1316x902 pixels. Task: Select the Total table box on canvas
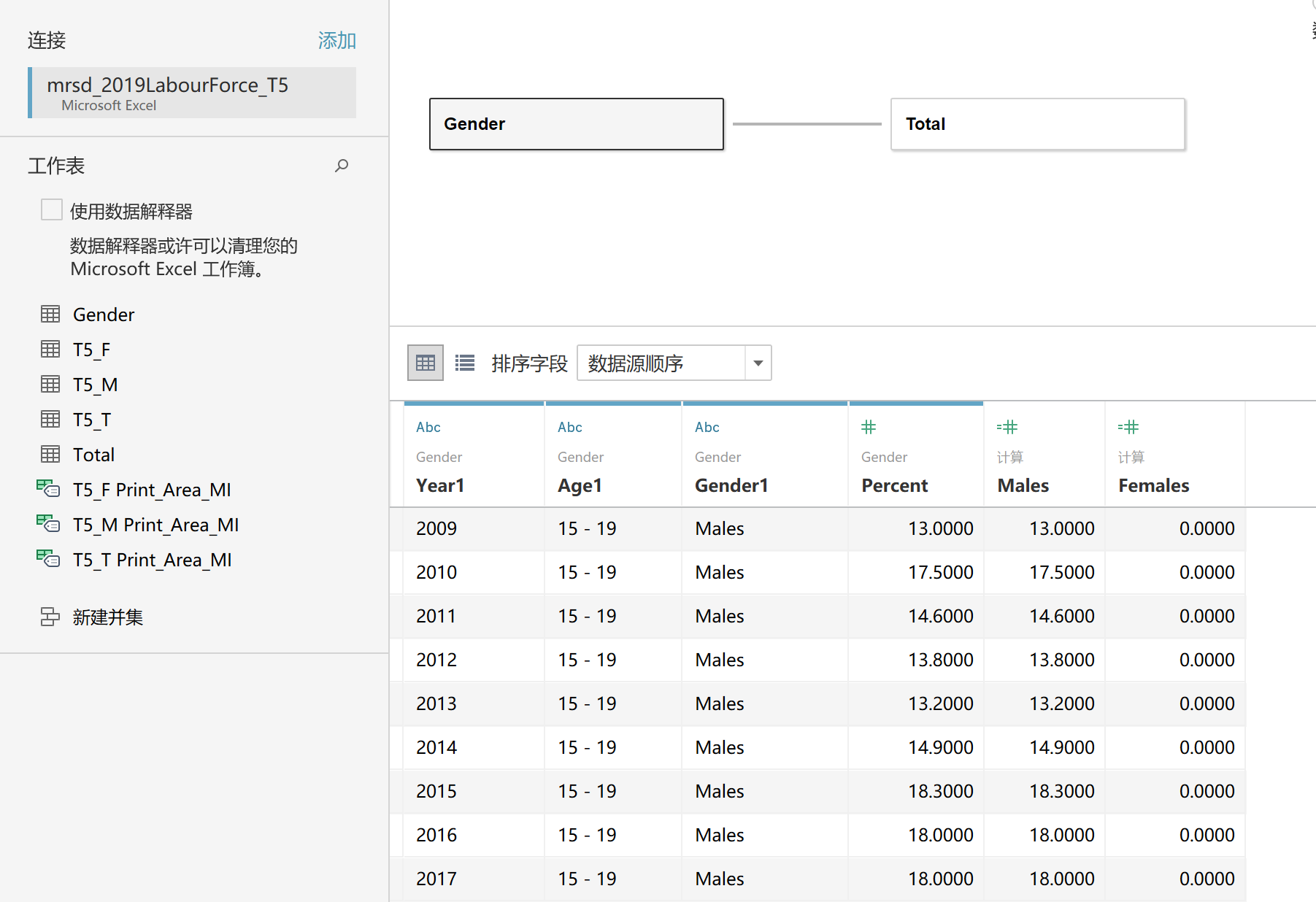click(x=1036, y=124)
